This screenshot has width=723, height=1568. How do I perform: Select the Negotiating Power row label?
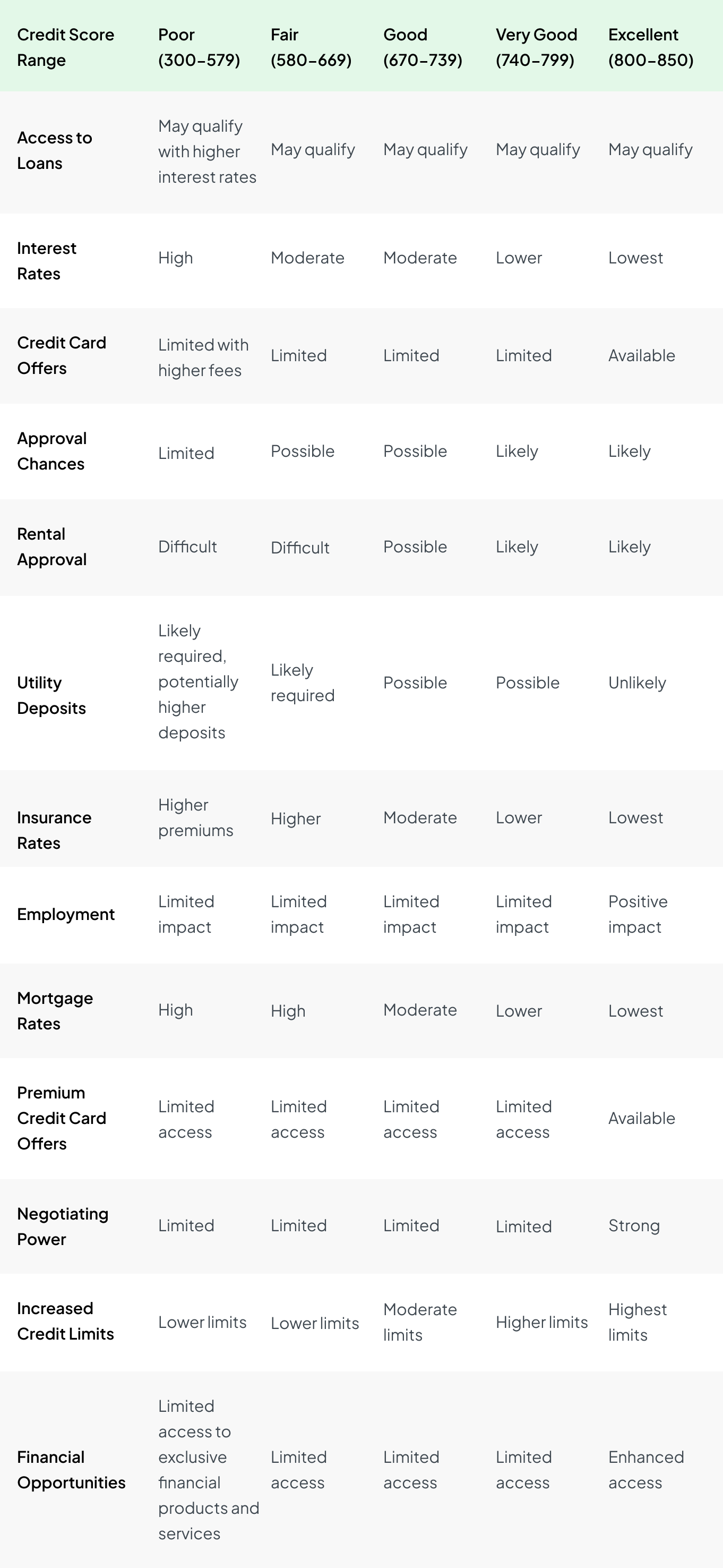63,1226
